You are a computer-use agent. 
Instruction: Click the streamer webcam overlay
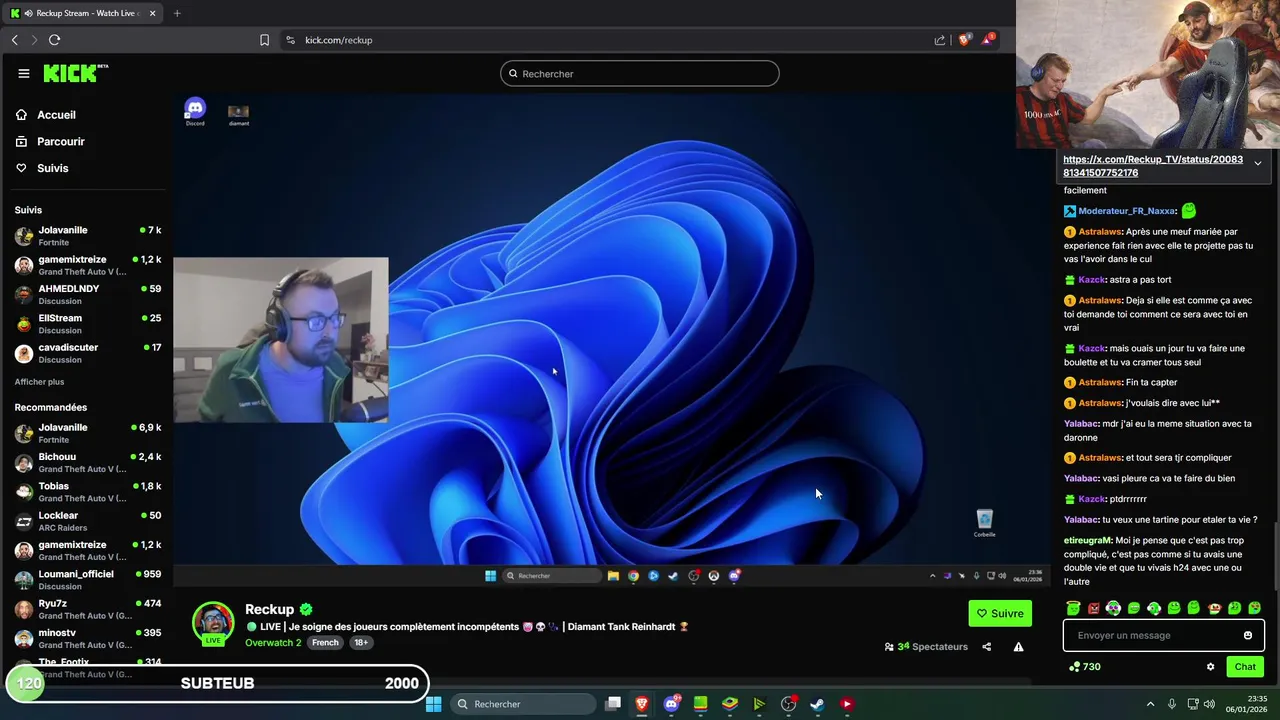281,340
